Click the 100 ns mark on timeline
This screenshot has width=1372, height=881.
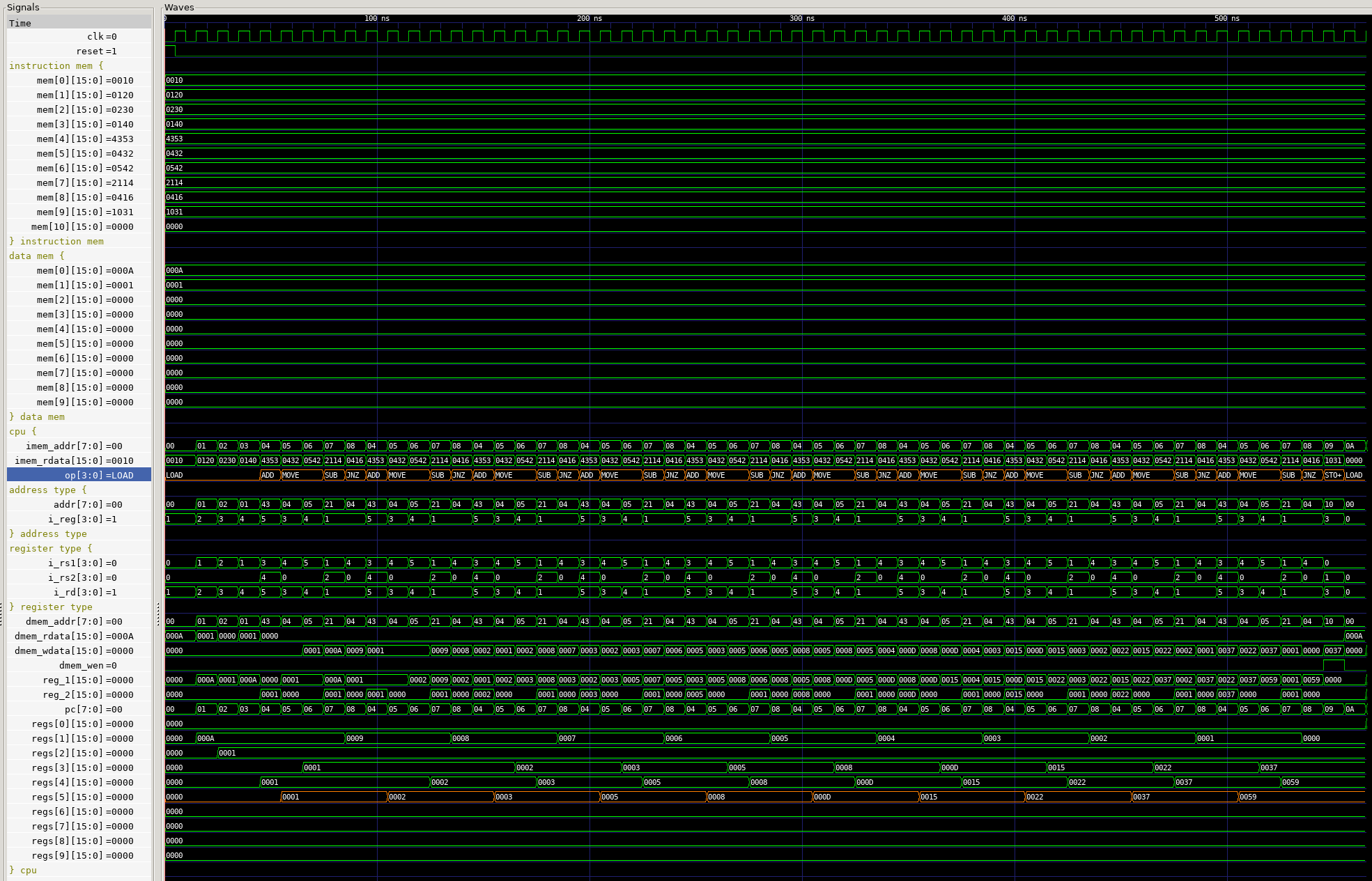[x=377, y=18]
